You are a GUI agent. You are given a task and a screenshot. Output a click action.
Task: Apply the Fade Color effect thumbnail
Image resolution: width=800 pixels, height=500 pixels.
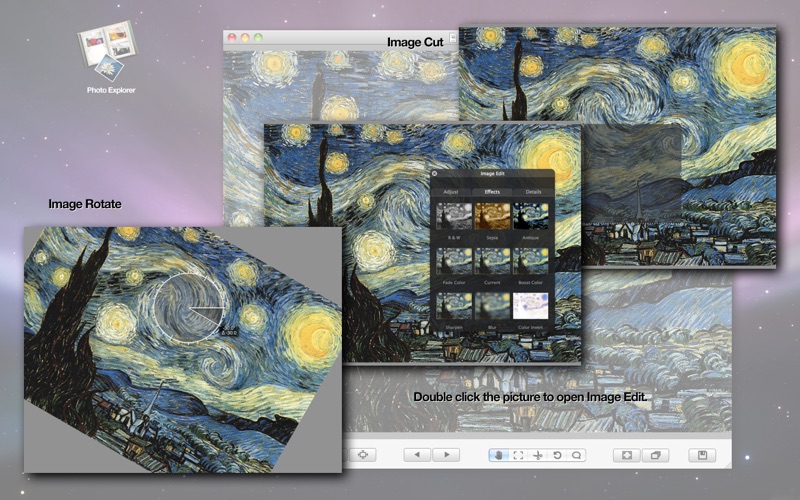(454, 261)
